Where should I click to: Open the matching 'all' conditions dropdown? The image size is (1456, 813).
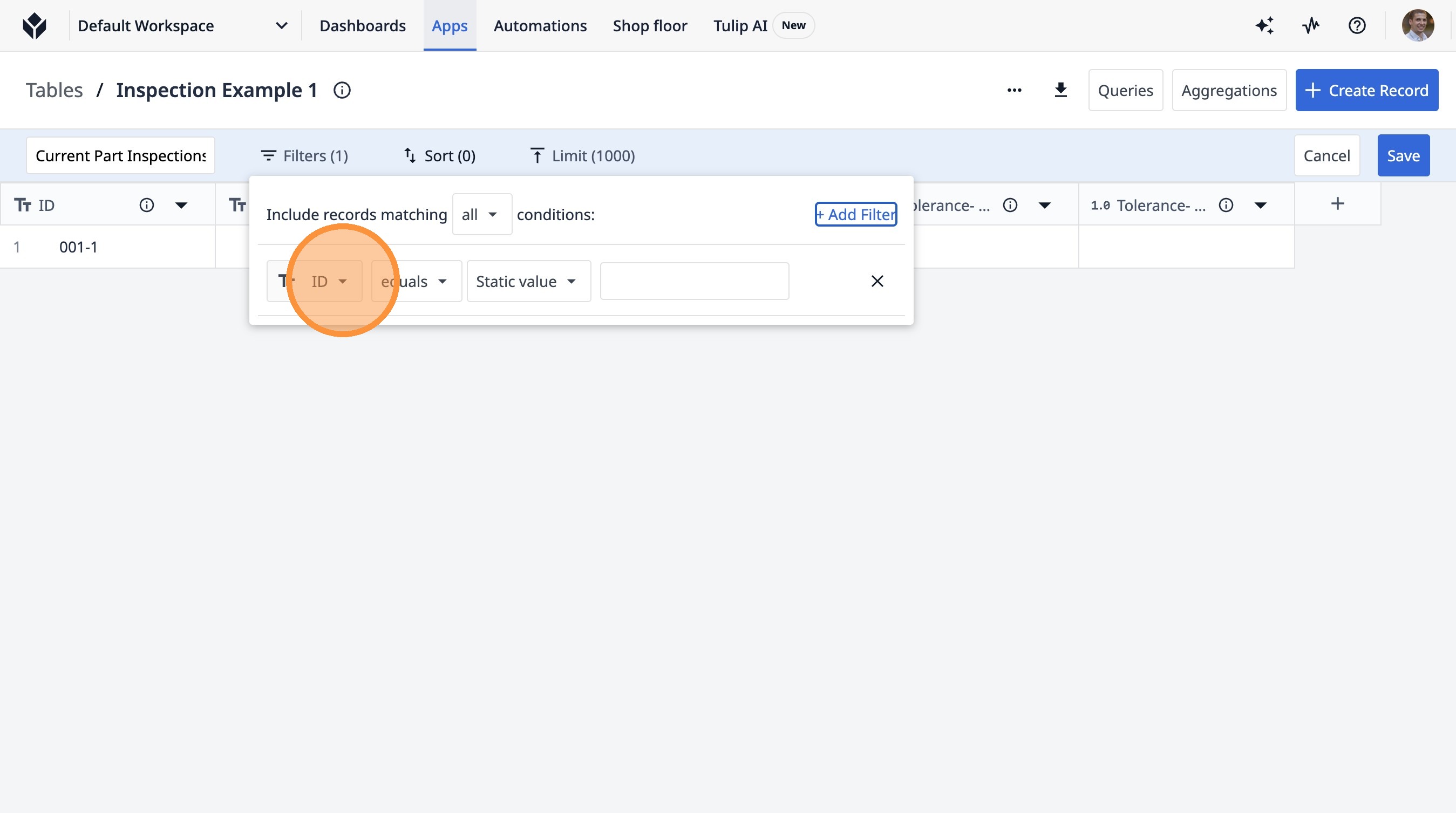tap(481, 214)
